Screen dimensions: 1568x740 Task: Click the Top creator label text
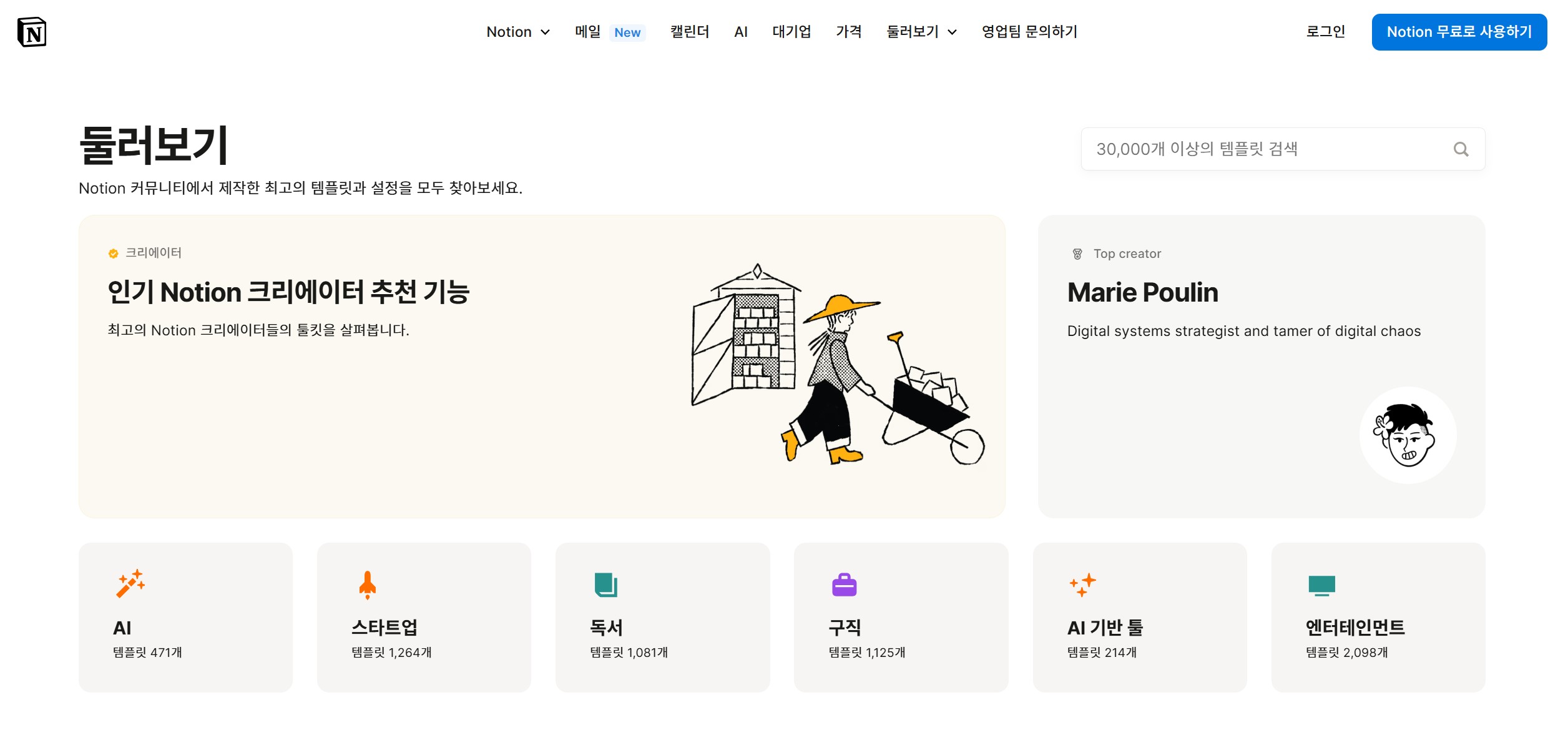[1127, 254]
